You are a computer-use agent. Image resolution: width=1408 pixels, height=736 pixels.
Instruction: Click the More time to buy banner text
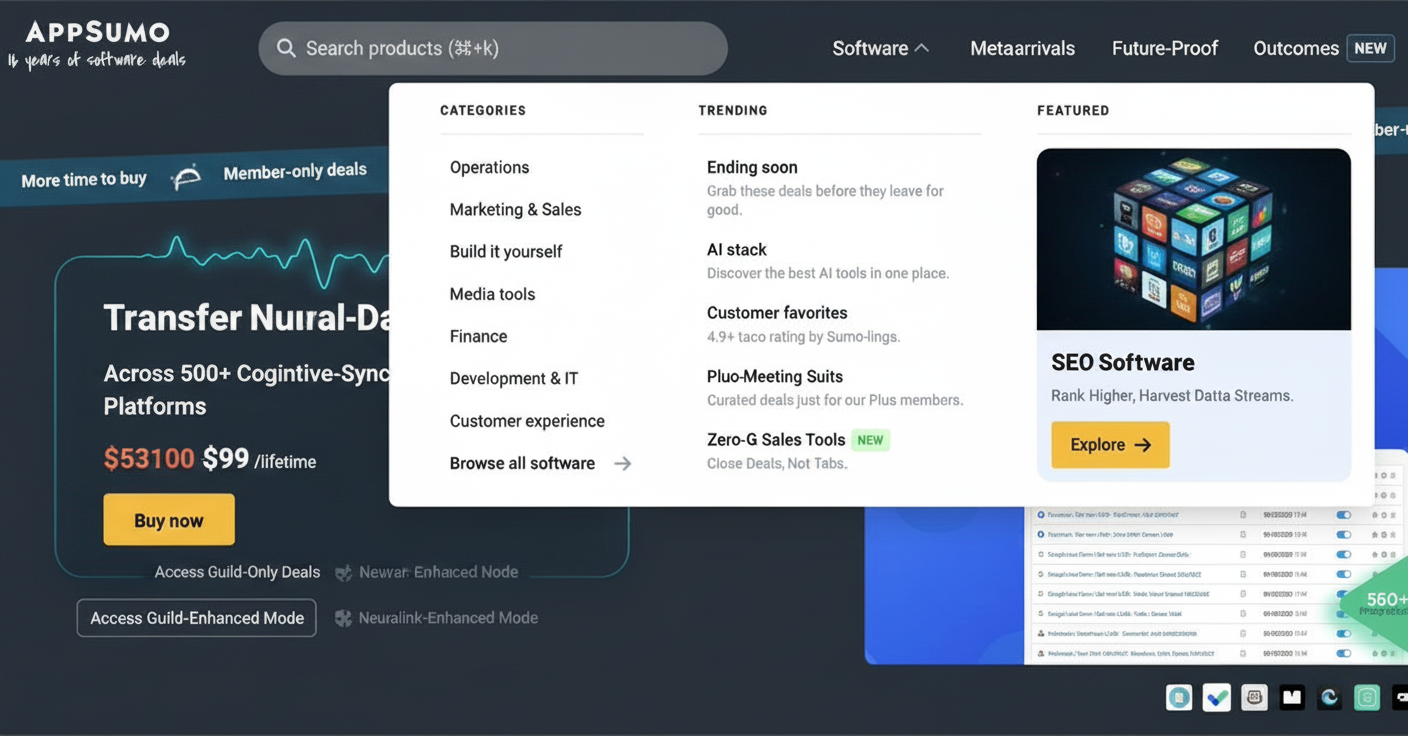pos(84,180)
